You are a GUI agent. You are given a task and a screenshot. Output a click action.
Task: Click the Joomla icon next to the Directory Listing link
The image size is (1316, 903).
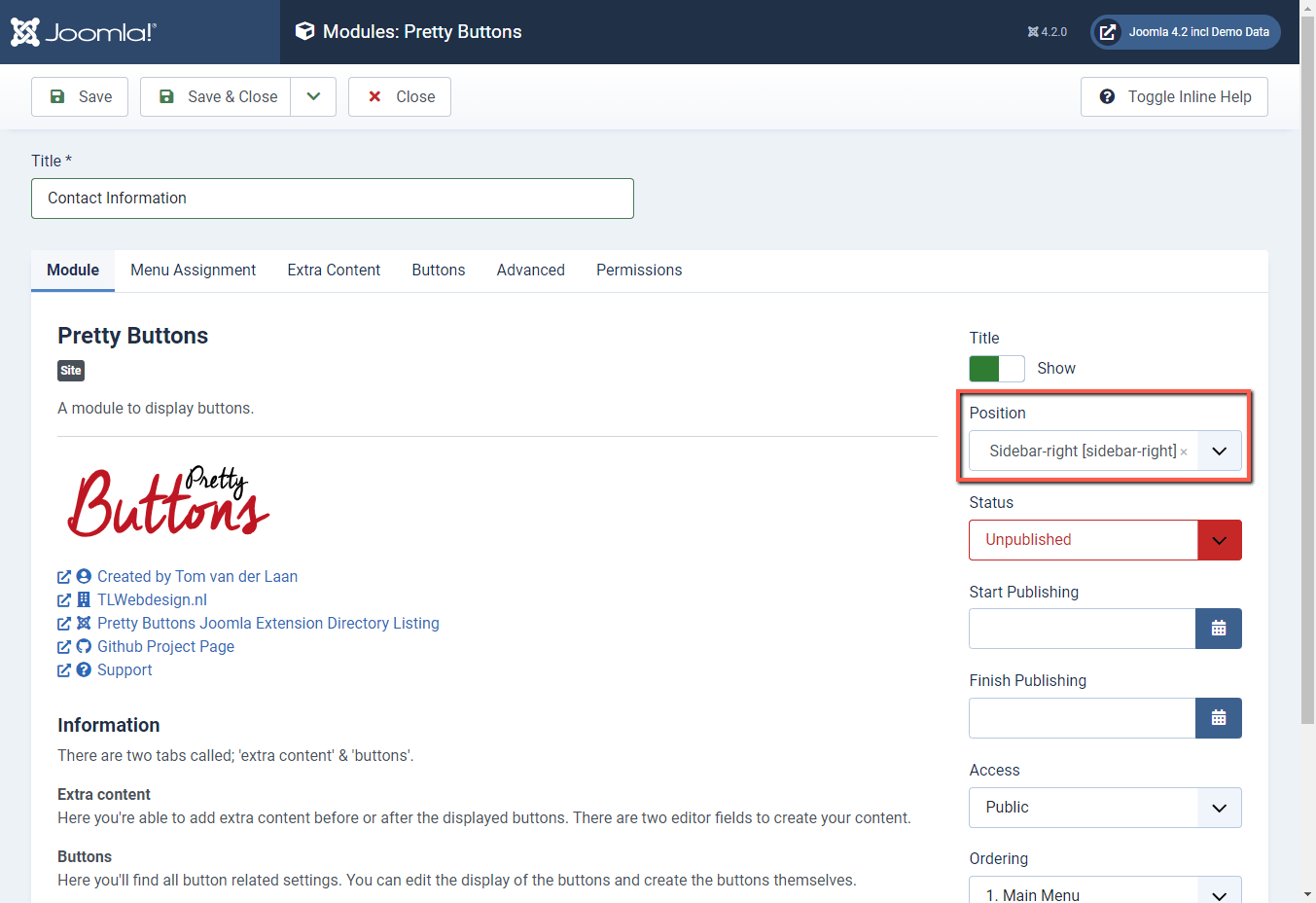pos(83,623)
